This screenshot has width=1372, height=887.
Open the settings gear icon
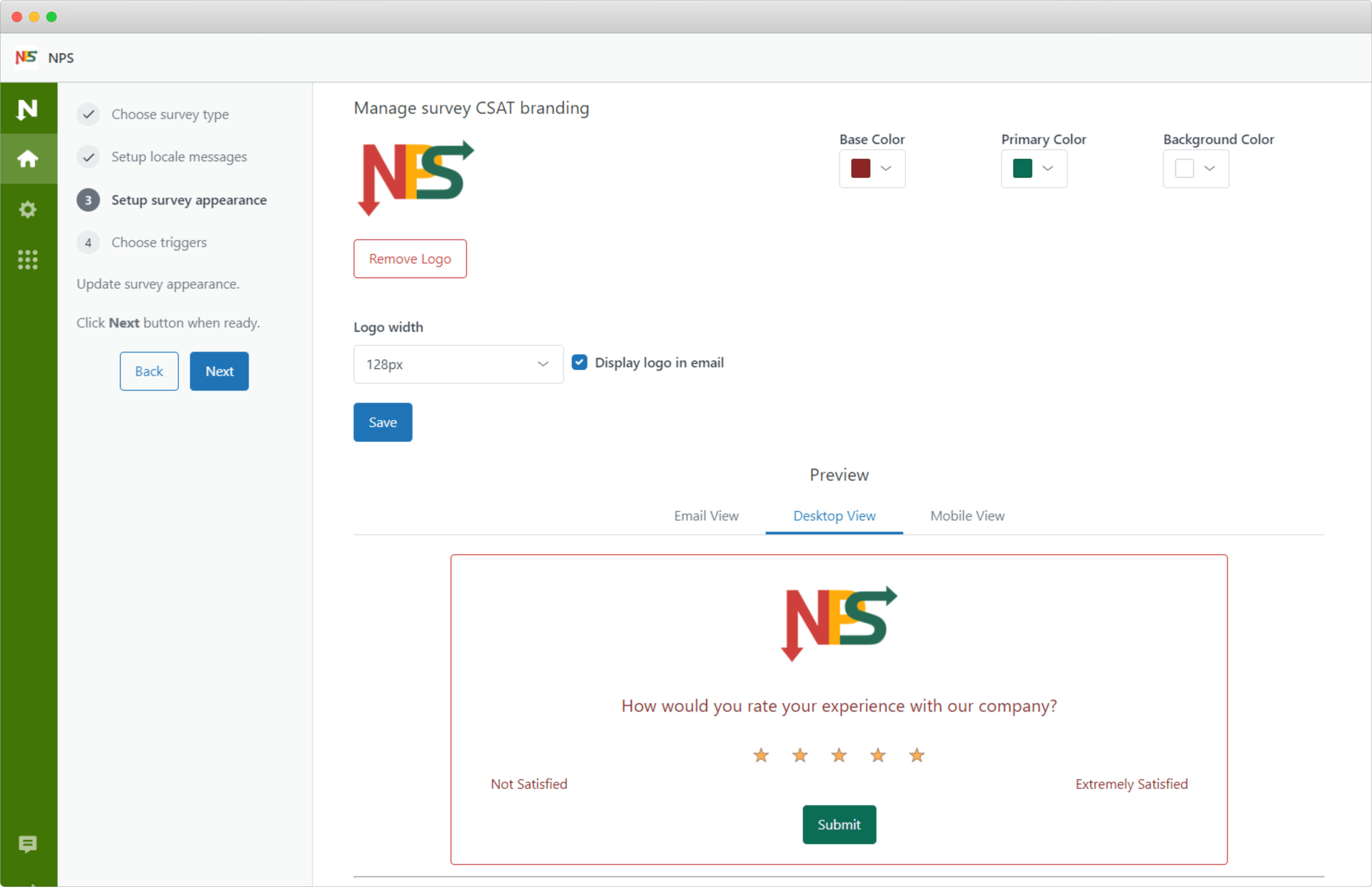click(x=28, y=209)
